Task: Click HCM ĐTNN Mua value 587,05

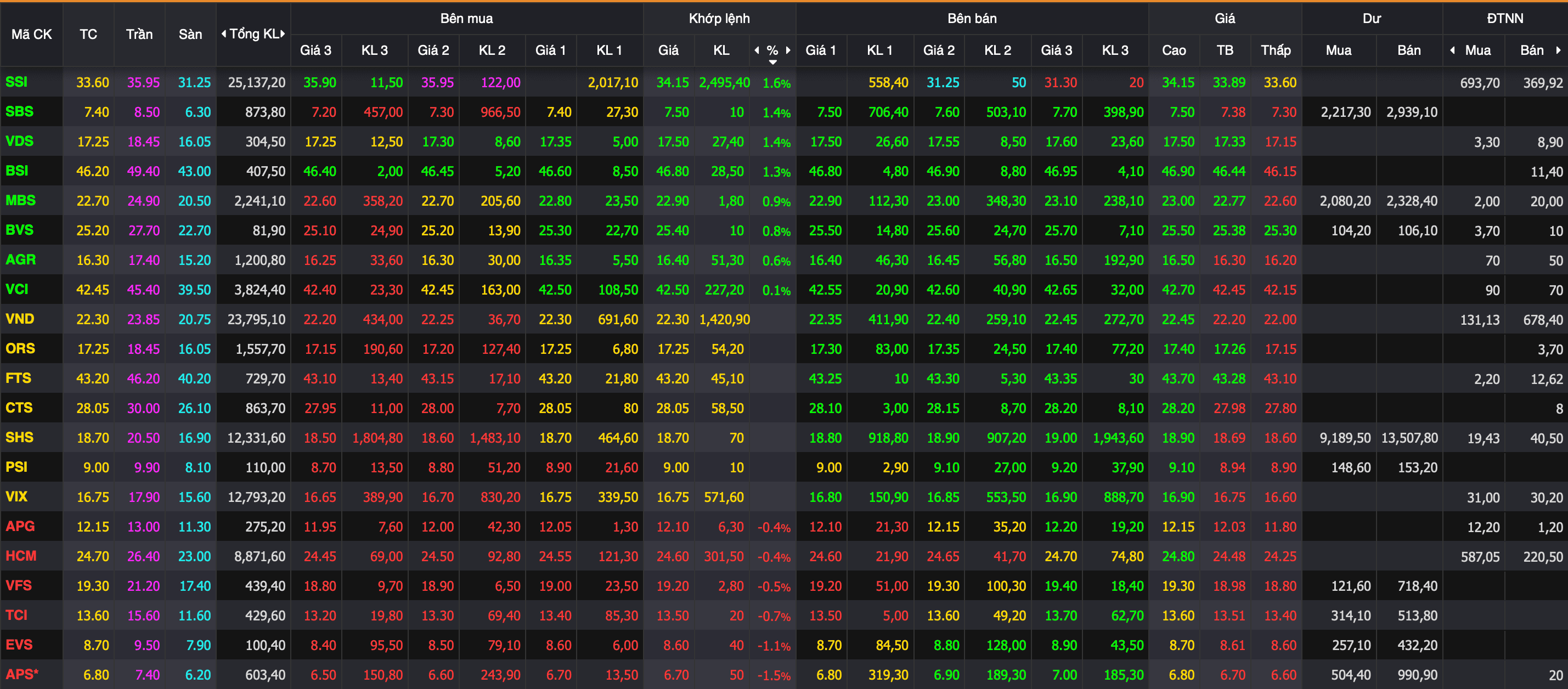Action: [x=1480, y=556]
